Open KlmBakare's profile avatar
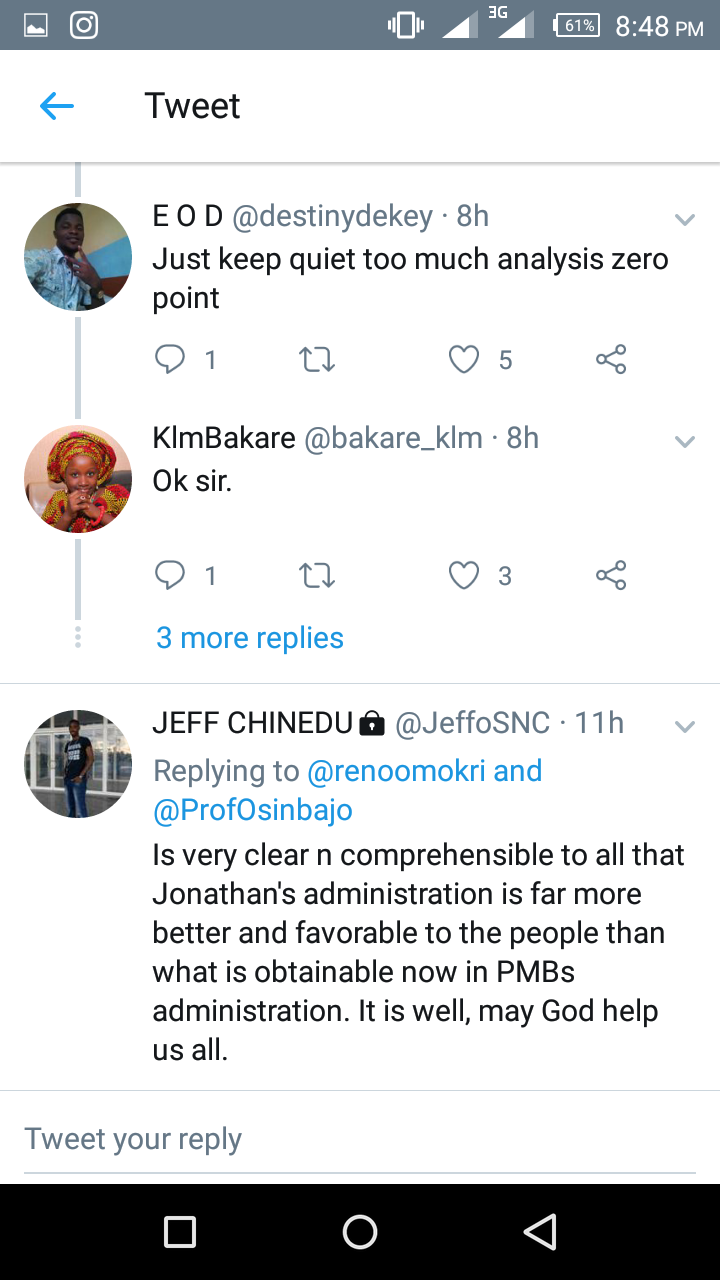720x1280 pixels. click(x=78, y=479)
